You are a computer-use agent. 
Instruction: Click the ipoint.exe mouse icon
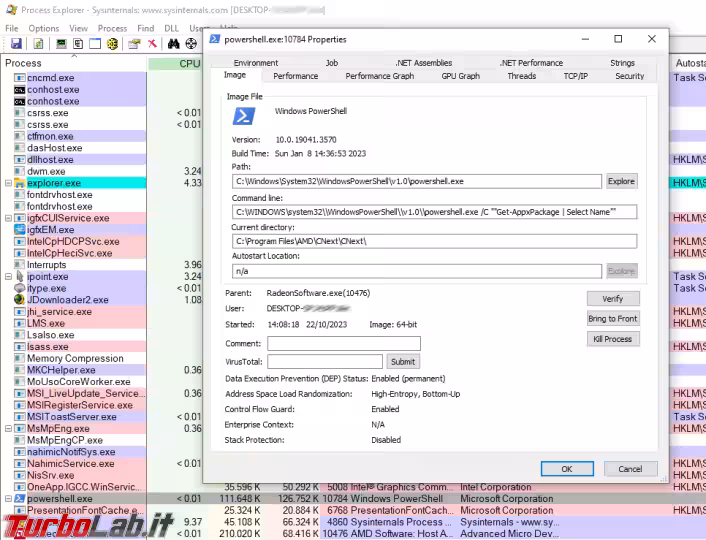19,276
